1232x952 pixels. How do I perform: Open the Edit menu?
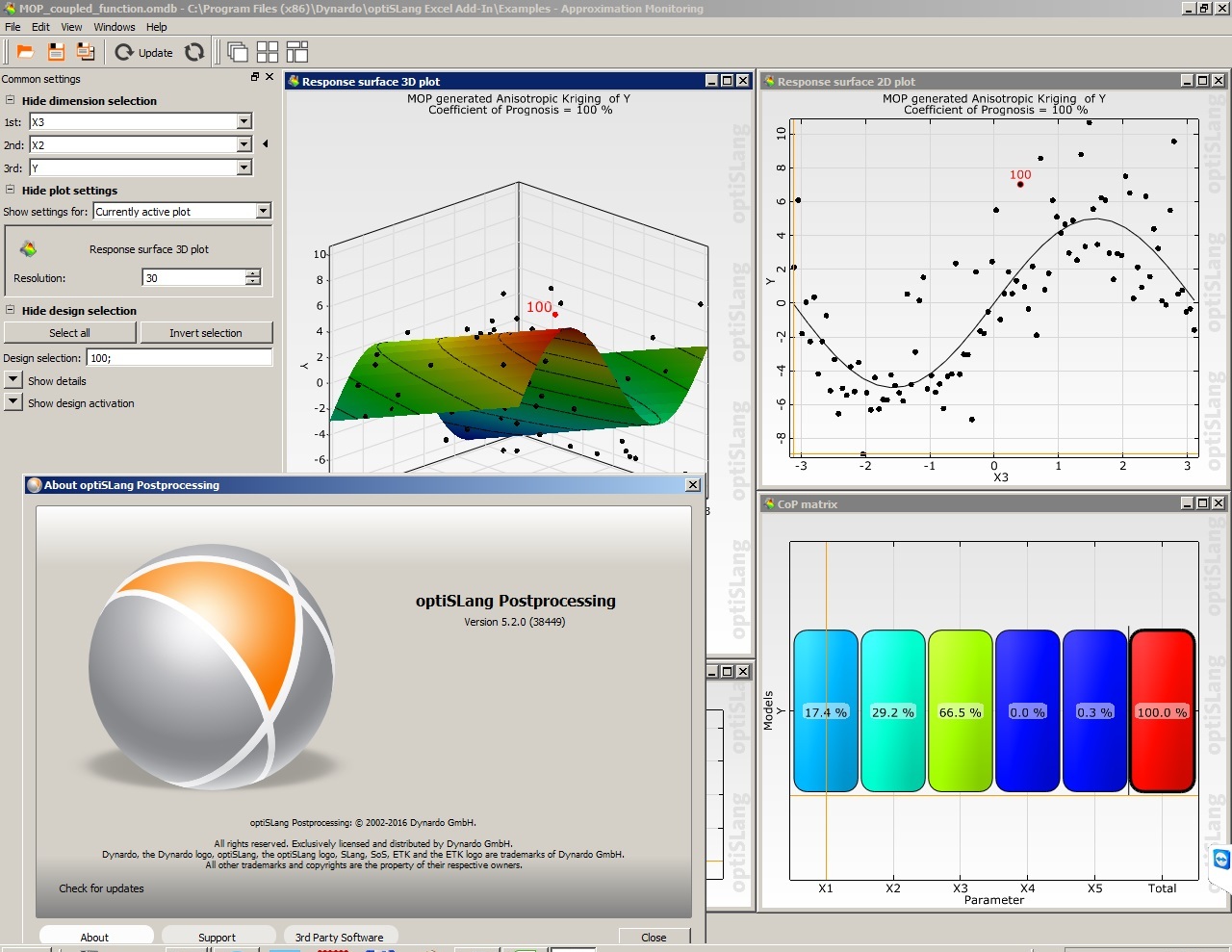[40, 27]
